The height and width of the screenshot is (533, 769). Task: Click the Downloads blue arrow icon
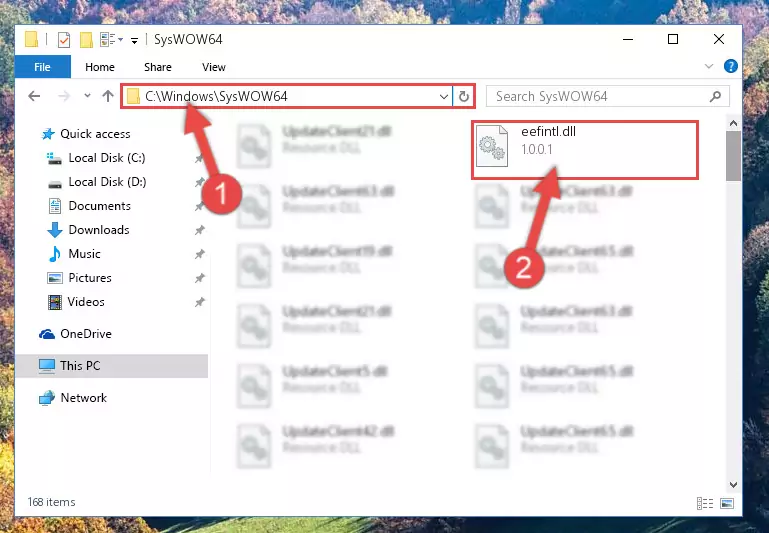coord(54,230)
